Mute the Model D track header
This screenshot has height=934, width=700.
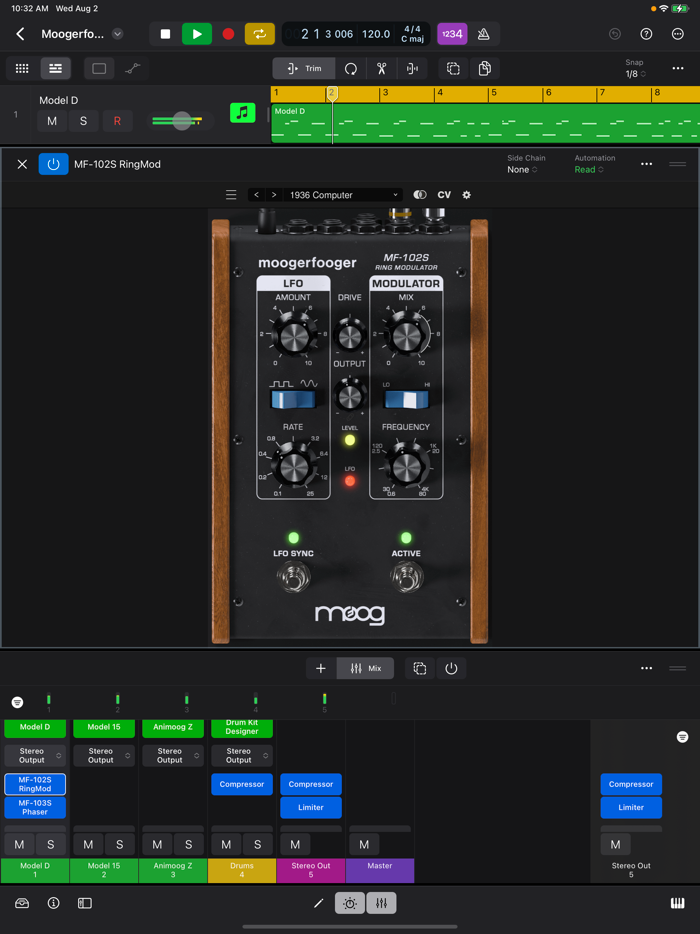[52, 121]
